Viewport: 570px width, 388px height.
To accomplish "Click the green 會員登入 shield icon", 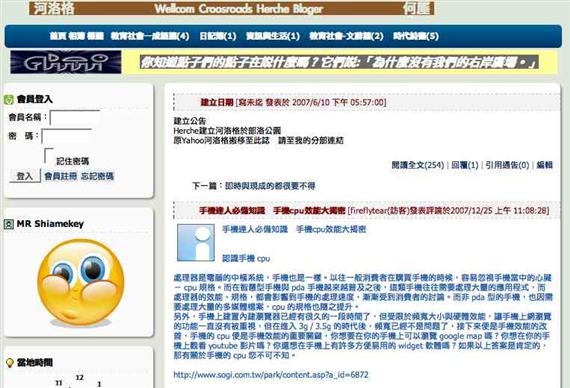I will 9,99.
